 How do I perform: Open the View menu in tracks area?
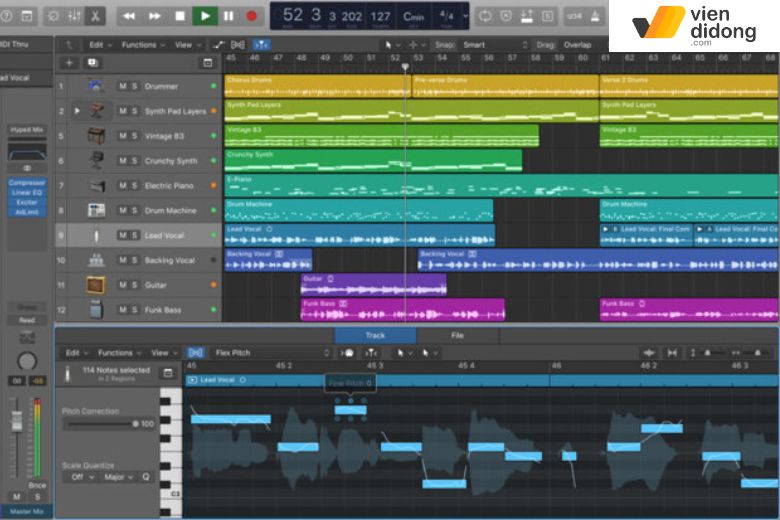(188, 45)
